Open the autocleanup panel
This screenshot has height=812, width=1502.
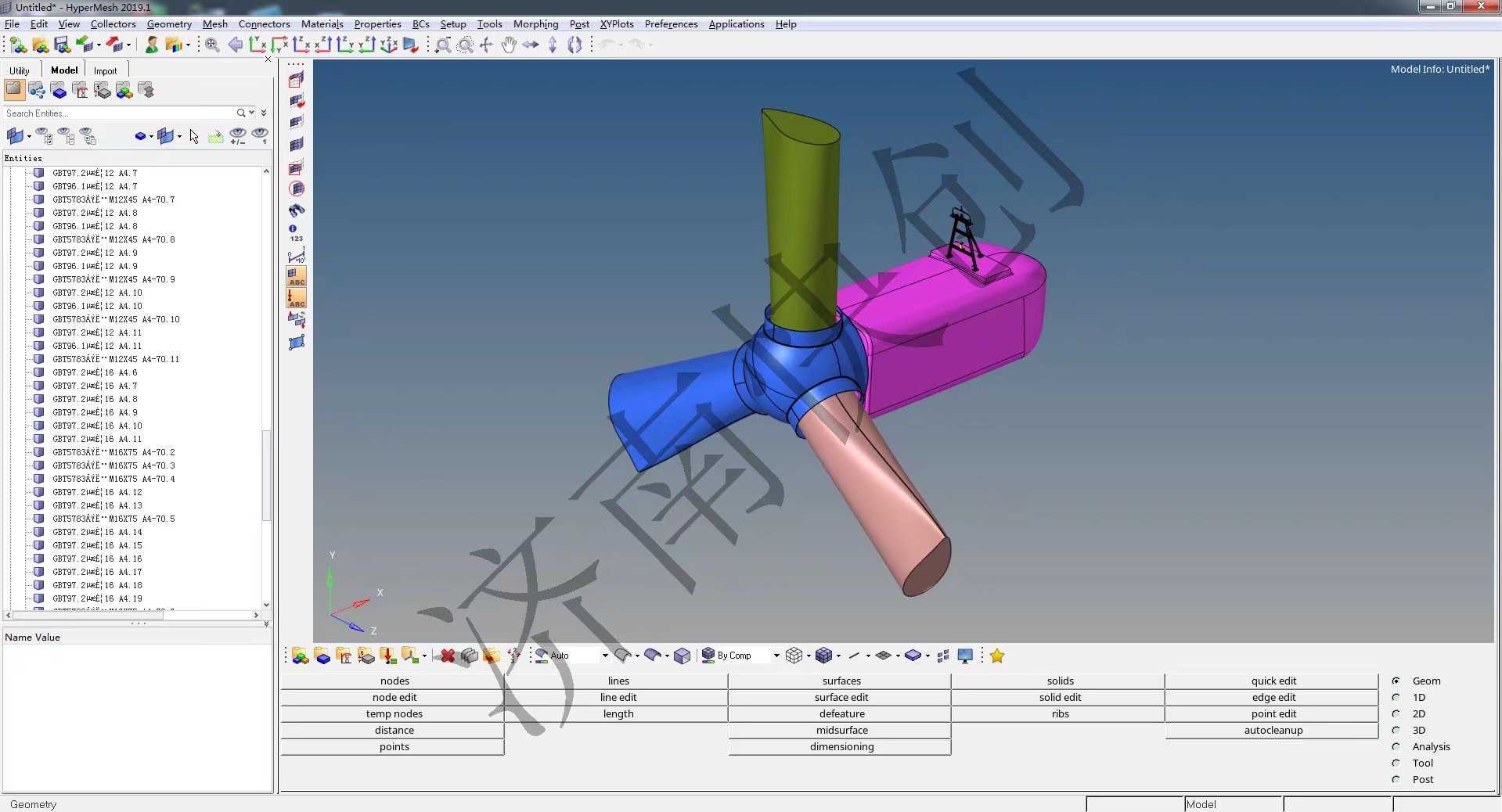(1273, 730)
